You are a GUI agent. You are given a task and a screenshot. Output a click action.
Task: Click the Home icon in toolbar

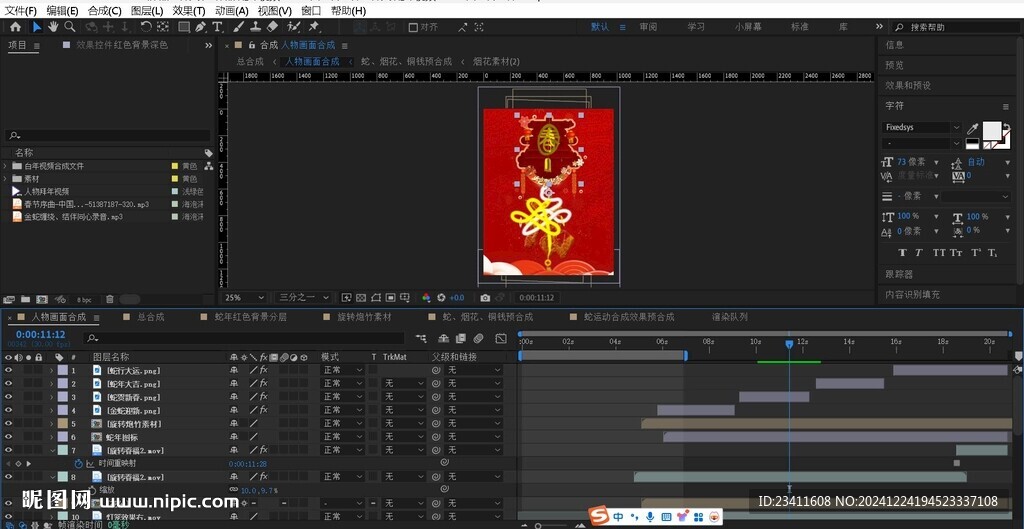coord(15,27)
